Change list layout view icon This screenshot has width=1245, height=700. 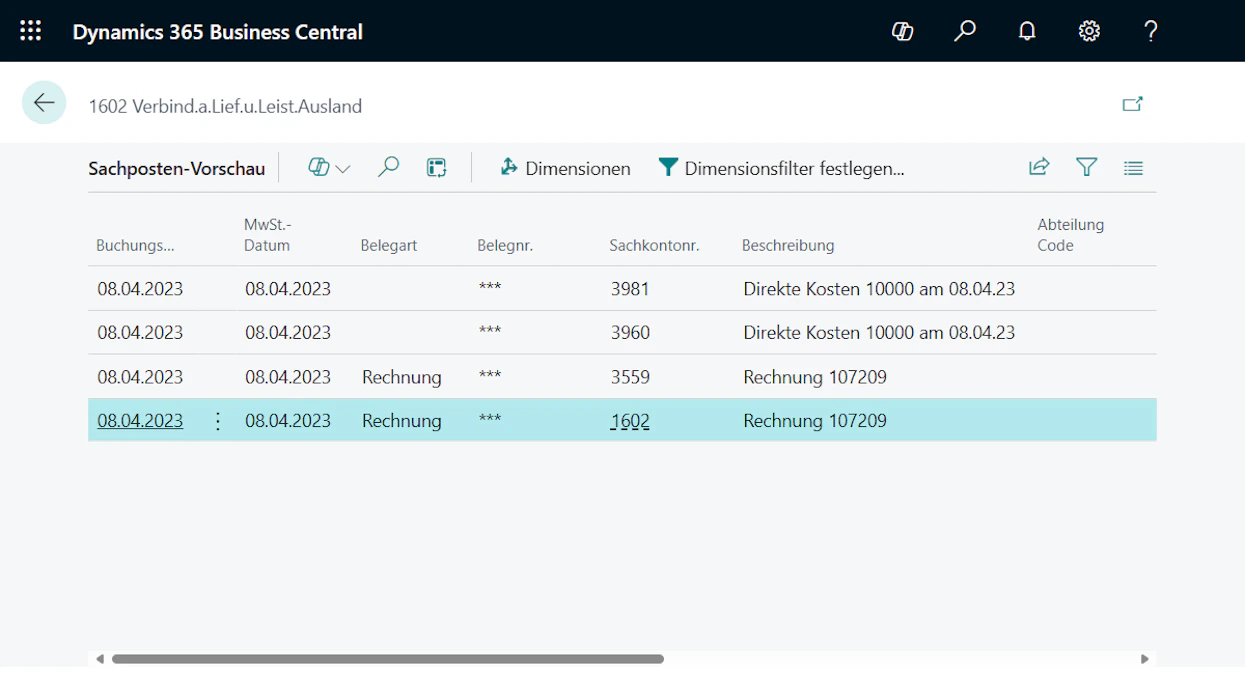[1133, 168]
